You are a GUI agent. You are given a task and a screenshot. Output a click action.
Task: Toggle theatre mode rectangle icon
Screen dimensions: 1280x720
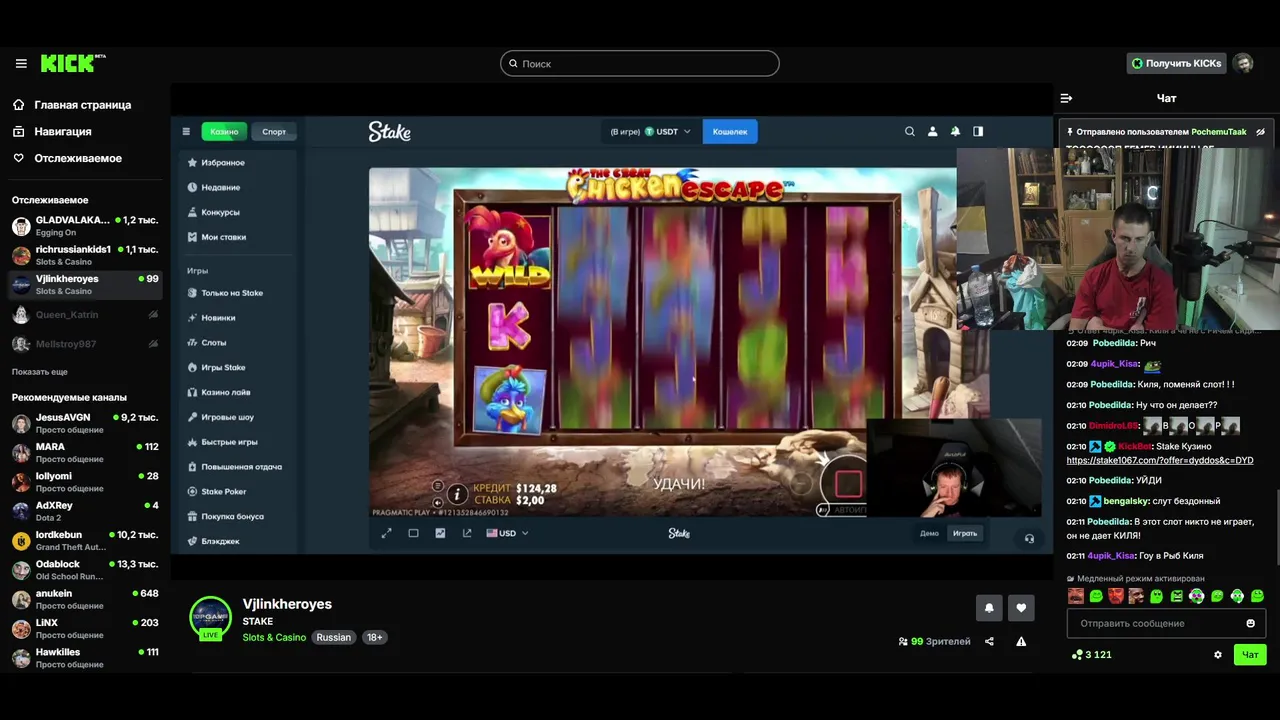tap(413, 533)
